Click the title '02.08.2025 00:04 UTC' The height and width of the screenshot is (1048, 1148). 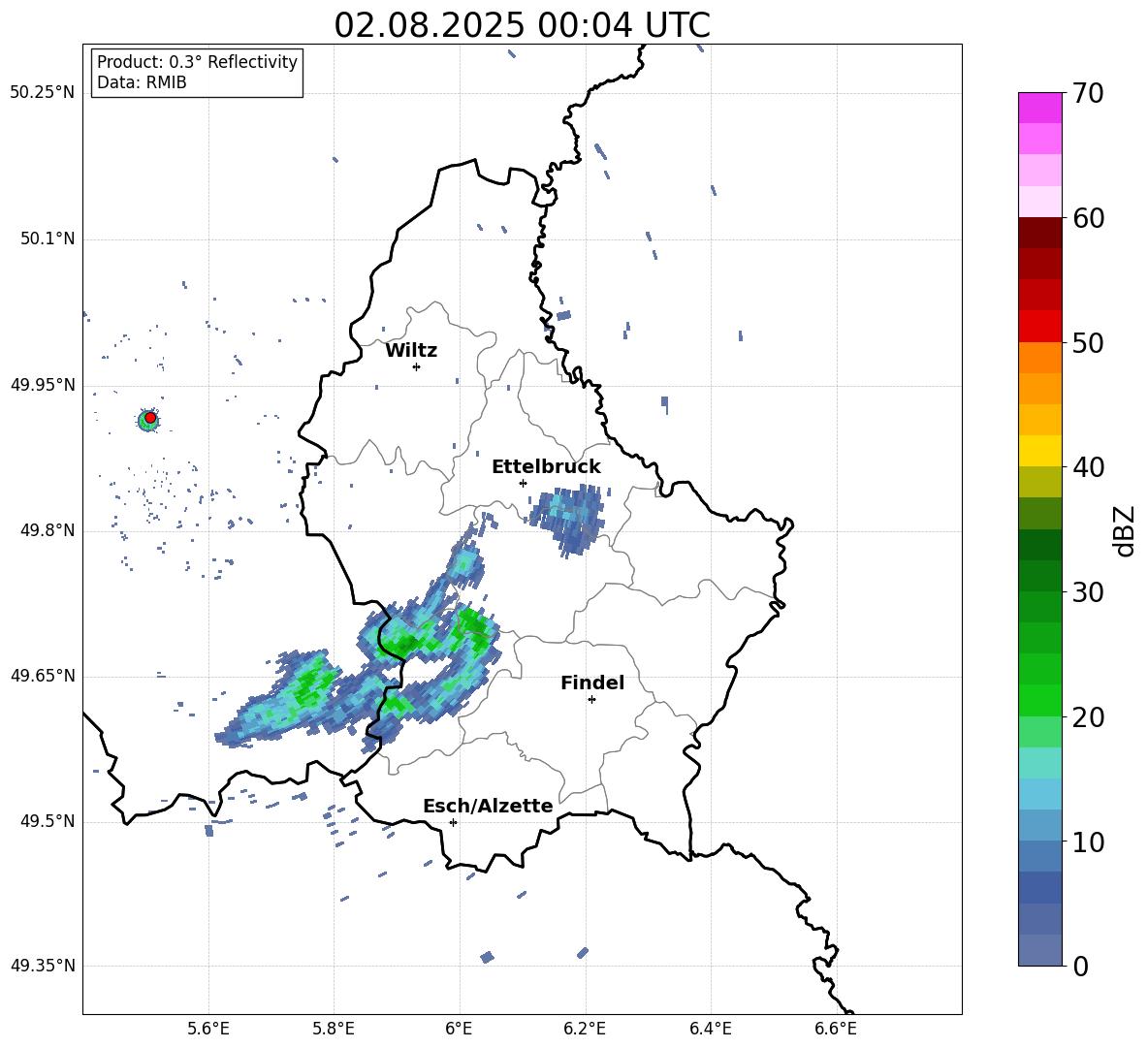coord(522,25)
